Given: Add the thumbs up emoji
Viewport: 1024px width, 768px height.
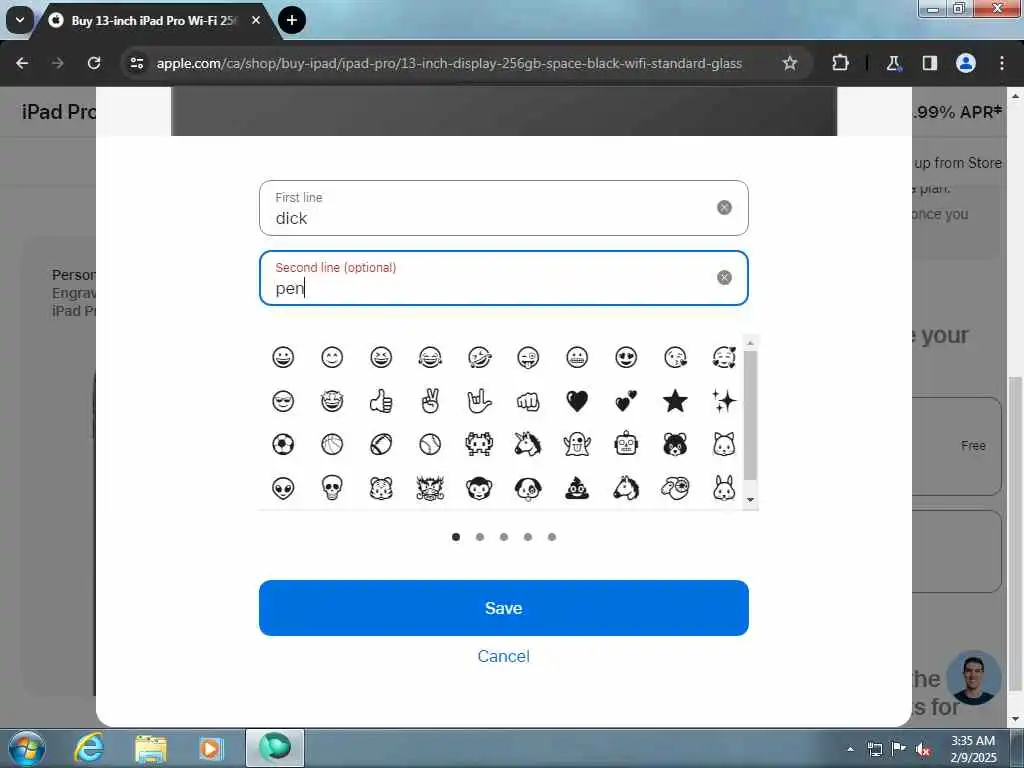Looking at the screenshot, I should click(x=381, y=401).
